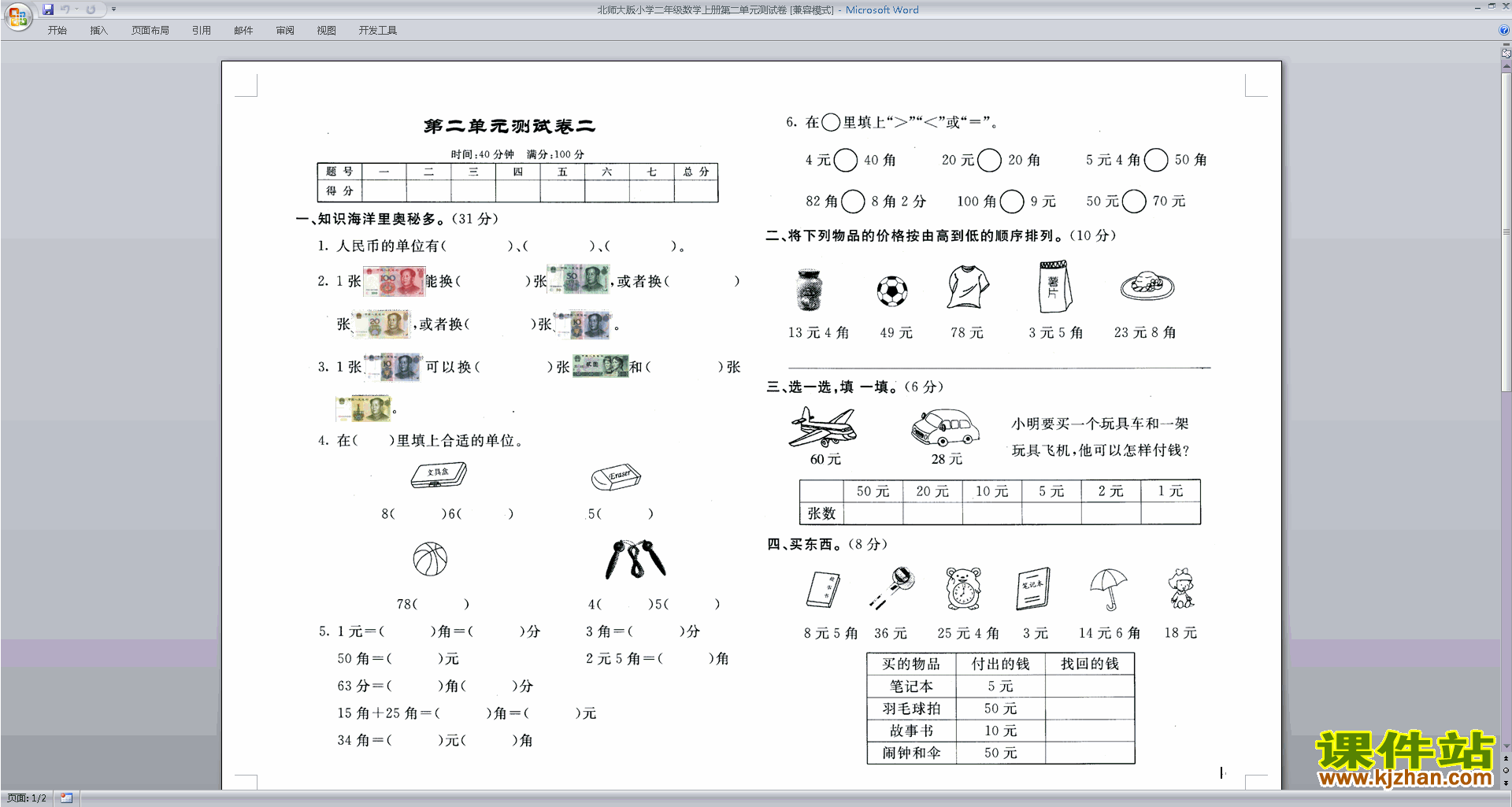Click the Restore Down window button
The image size is (1512, 807).
point(1492,7)
